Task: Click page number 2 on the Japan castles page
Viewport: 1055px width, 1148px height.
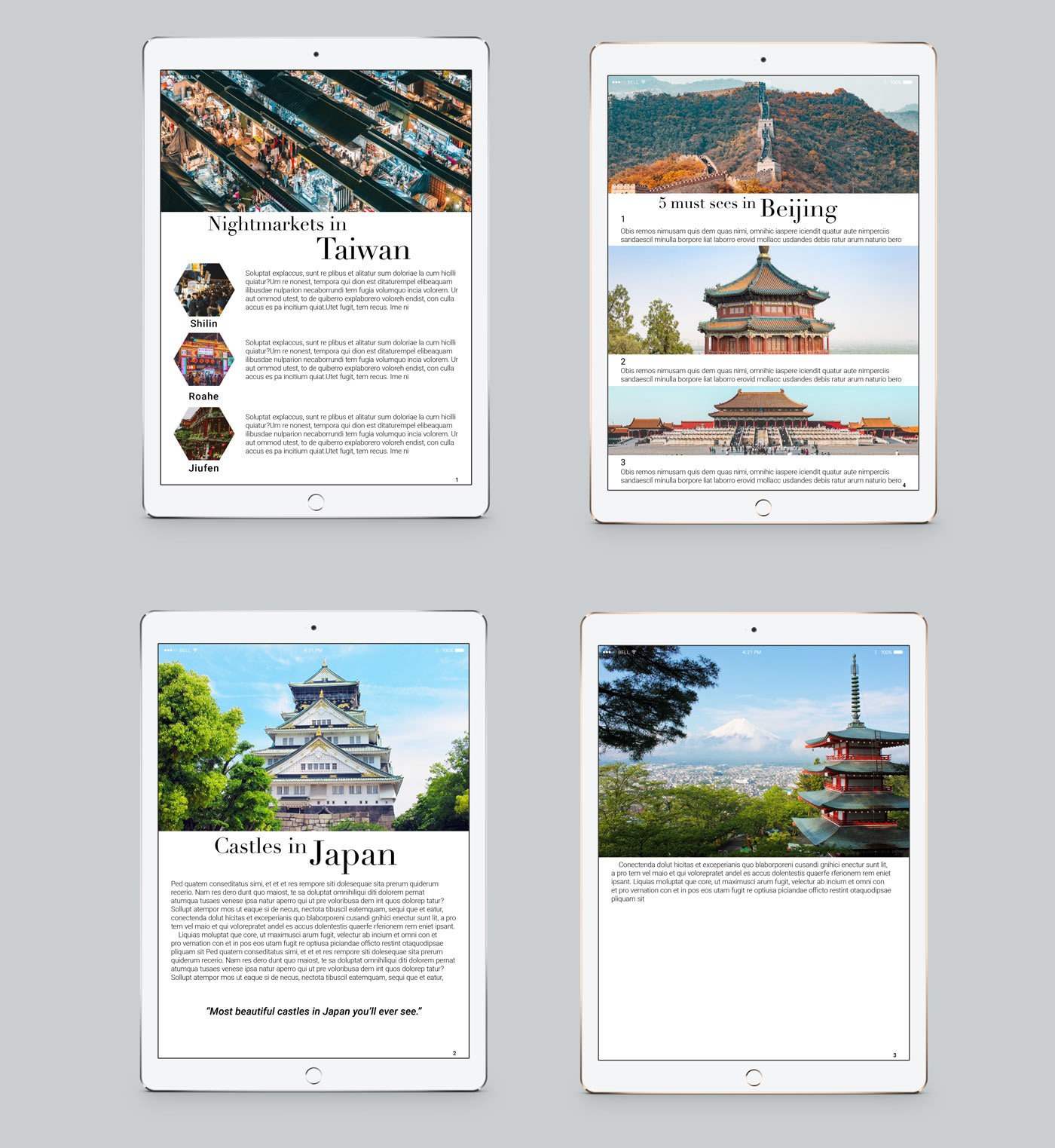Action: click(x=454, y=1053)
